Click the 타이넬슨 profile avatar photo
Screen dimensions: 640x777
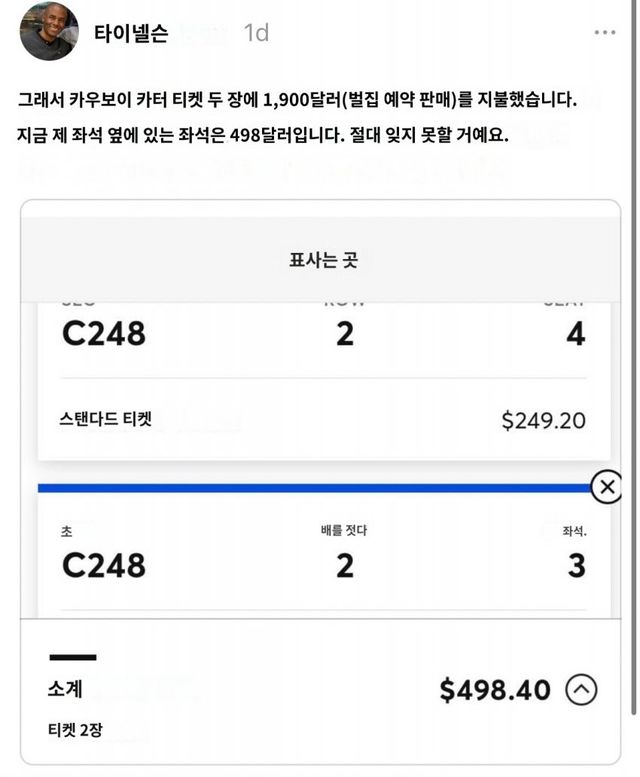49,31
